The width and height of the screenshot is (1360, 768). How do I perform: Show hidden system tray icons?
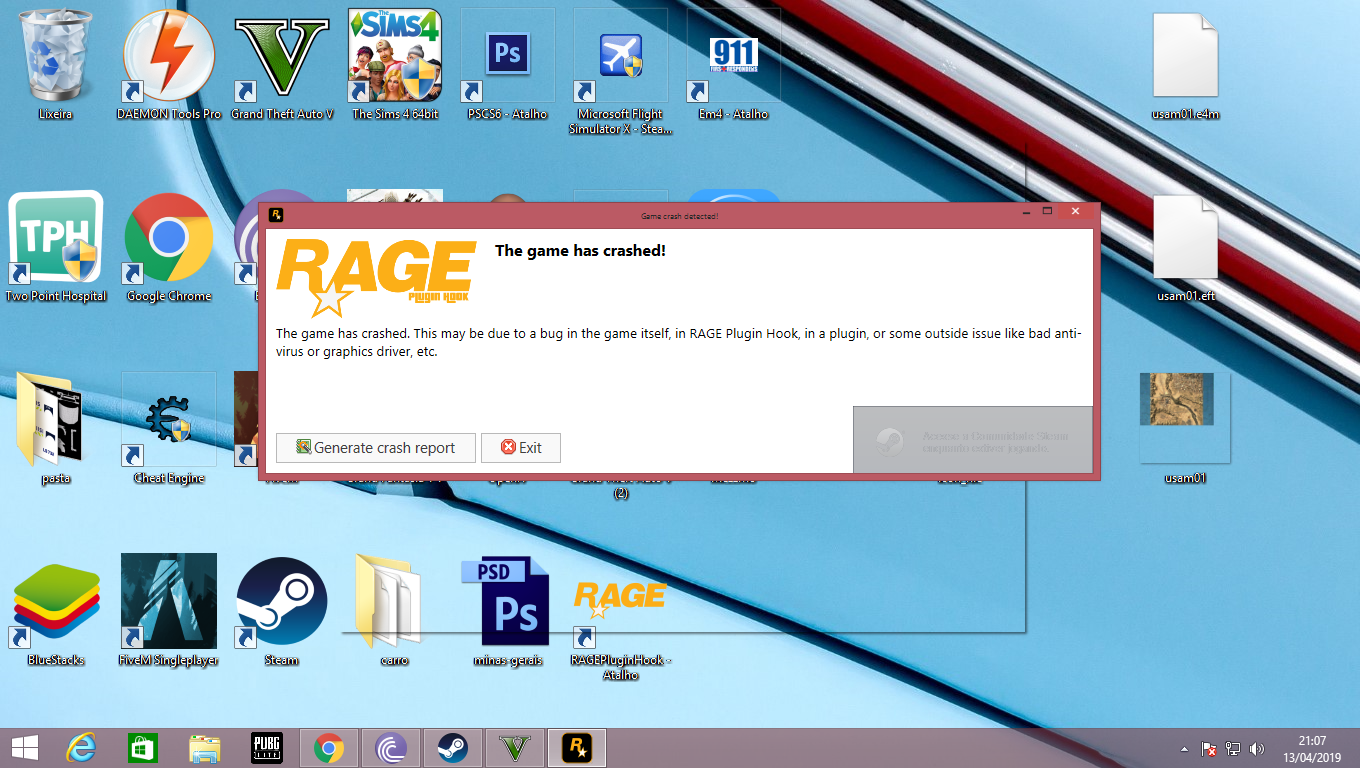(x=1185, y=749)
